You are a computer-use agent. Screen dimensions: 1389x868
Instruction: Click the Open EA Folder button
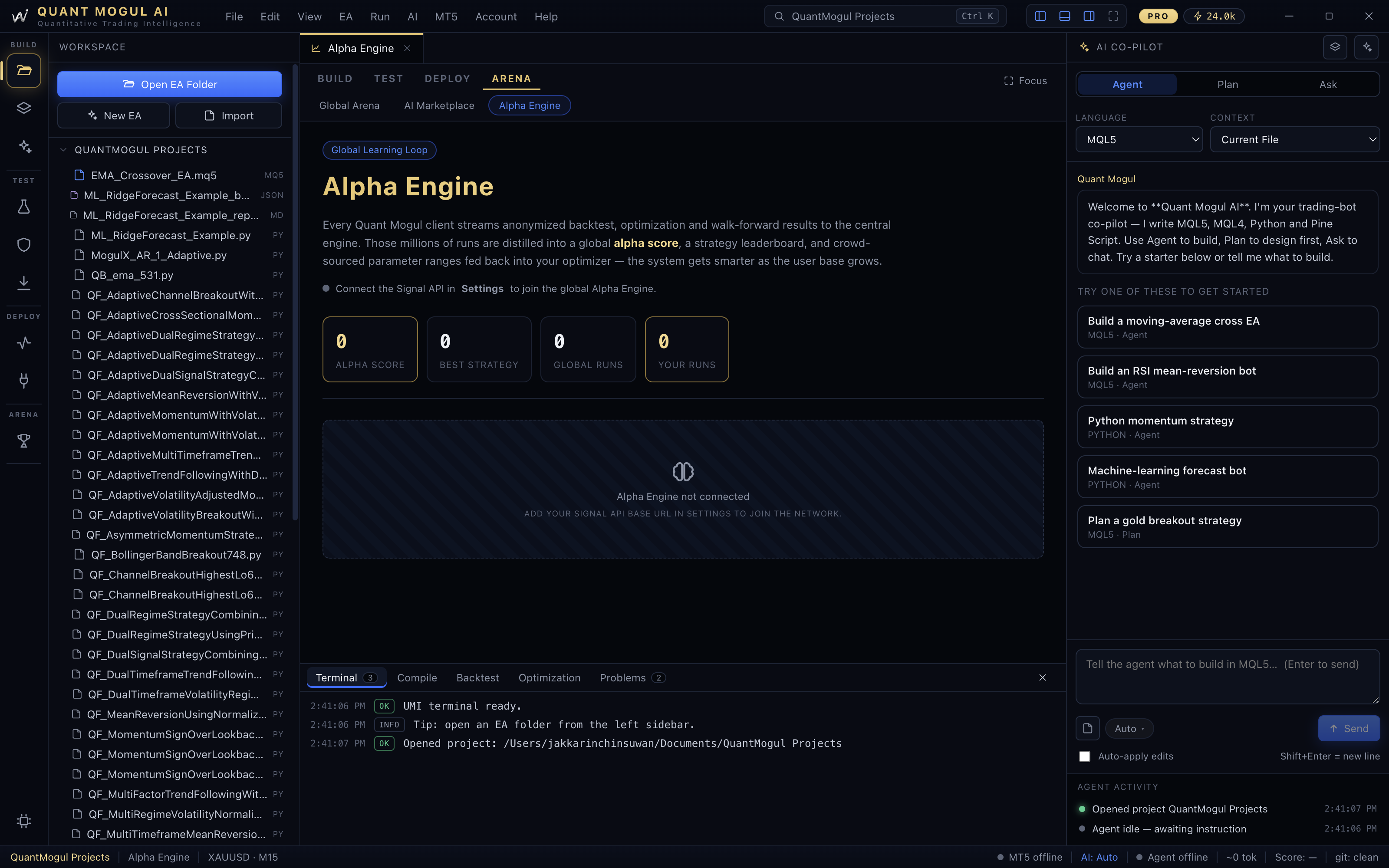(169, 84)
